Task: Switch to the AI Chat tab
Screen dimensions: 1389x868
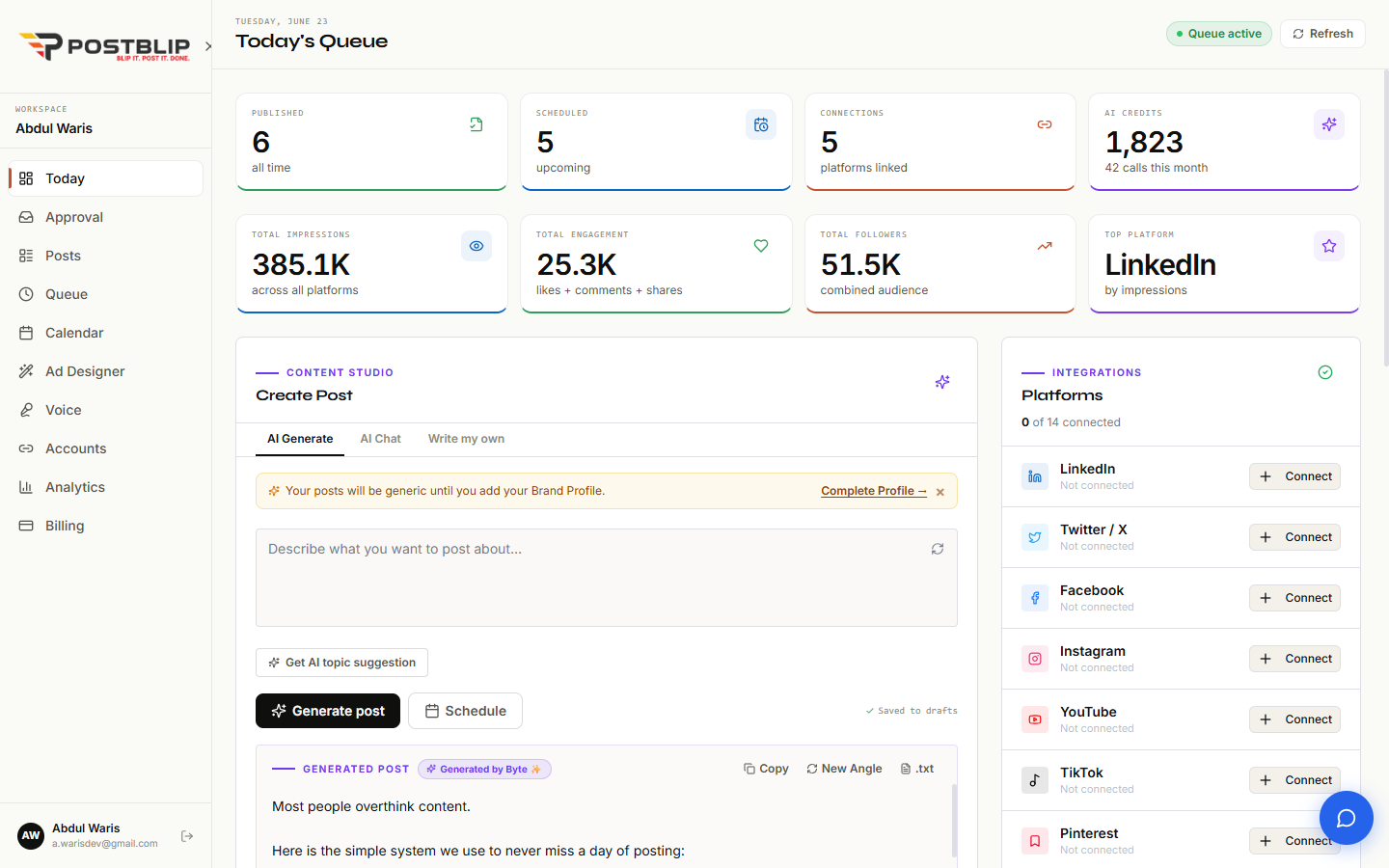Action: coord(381,439)
